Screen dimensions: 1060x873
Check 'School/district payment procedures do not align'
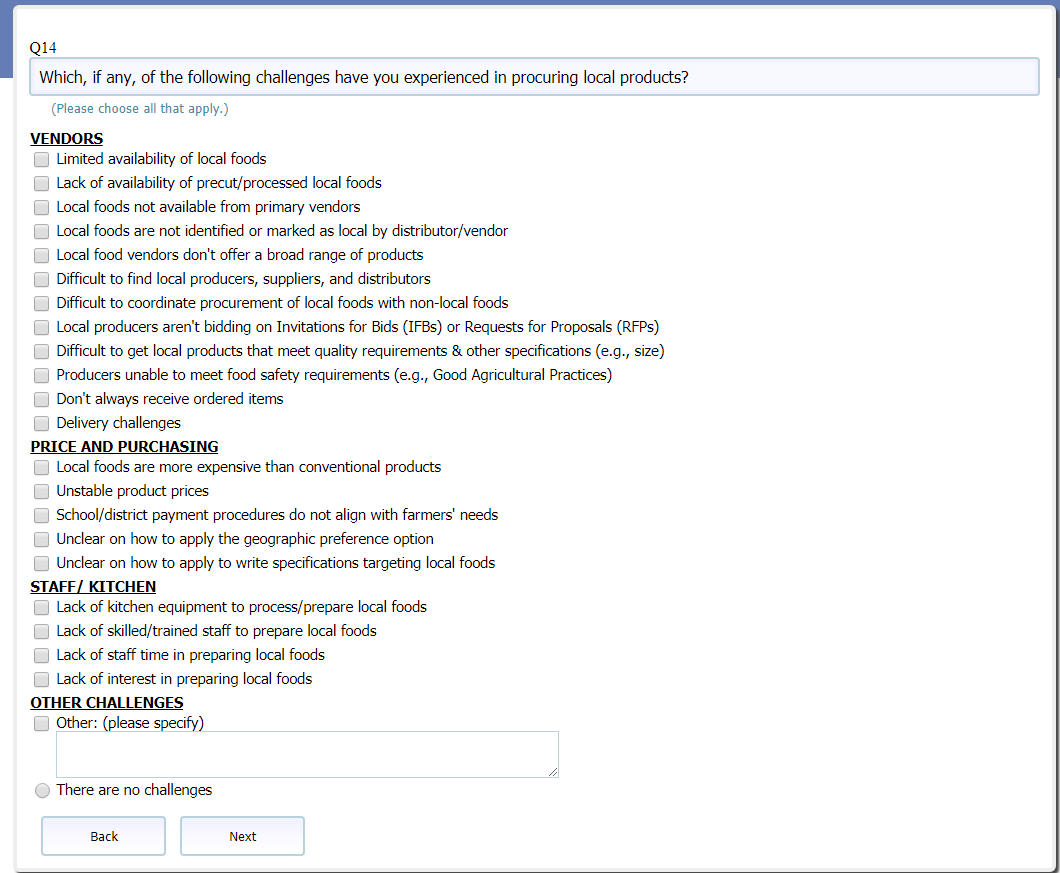(41, 516)
